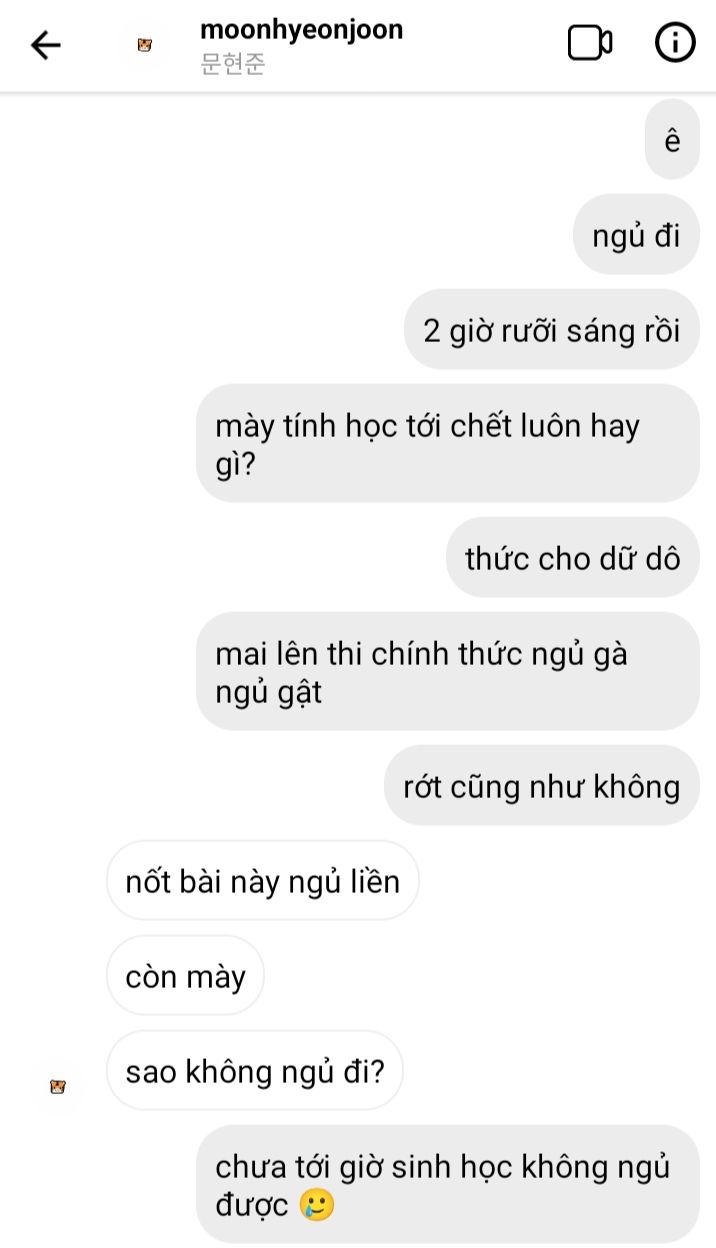The width and height of the screenshot is (716, 1248).
Task: Tap the 'chưa tới giờ sinh học' message
Action: (447, 1186)
